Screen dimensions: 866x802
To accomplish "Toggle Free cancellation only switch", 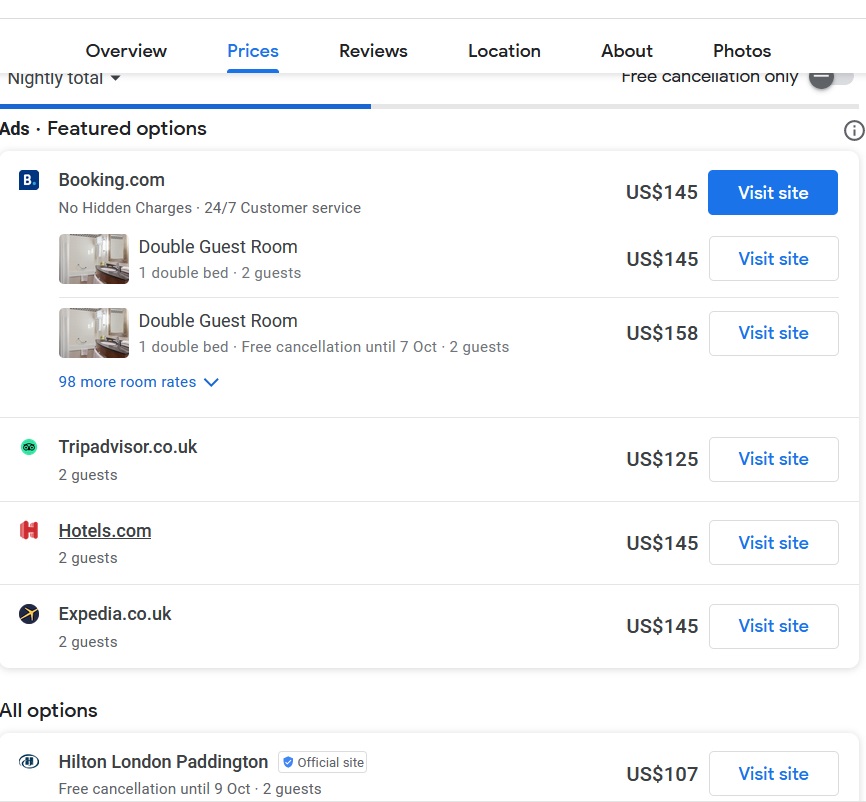I will pyautogui.click(x=830, y=78).
